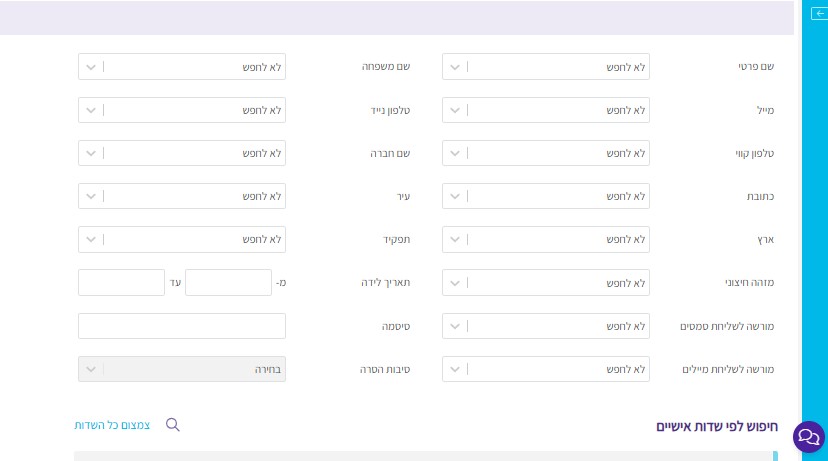The height and width of the screenshot is (461, 828).
Task: Click the סיסמה text input field
Action: click(x=182, y=326)
